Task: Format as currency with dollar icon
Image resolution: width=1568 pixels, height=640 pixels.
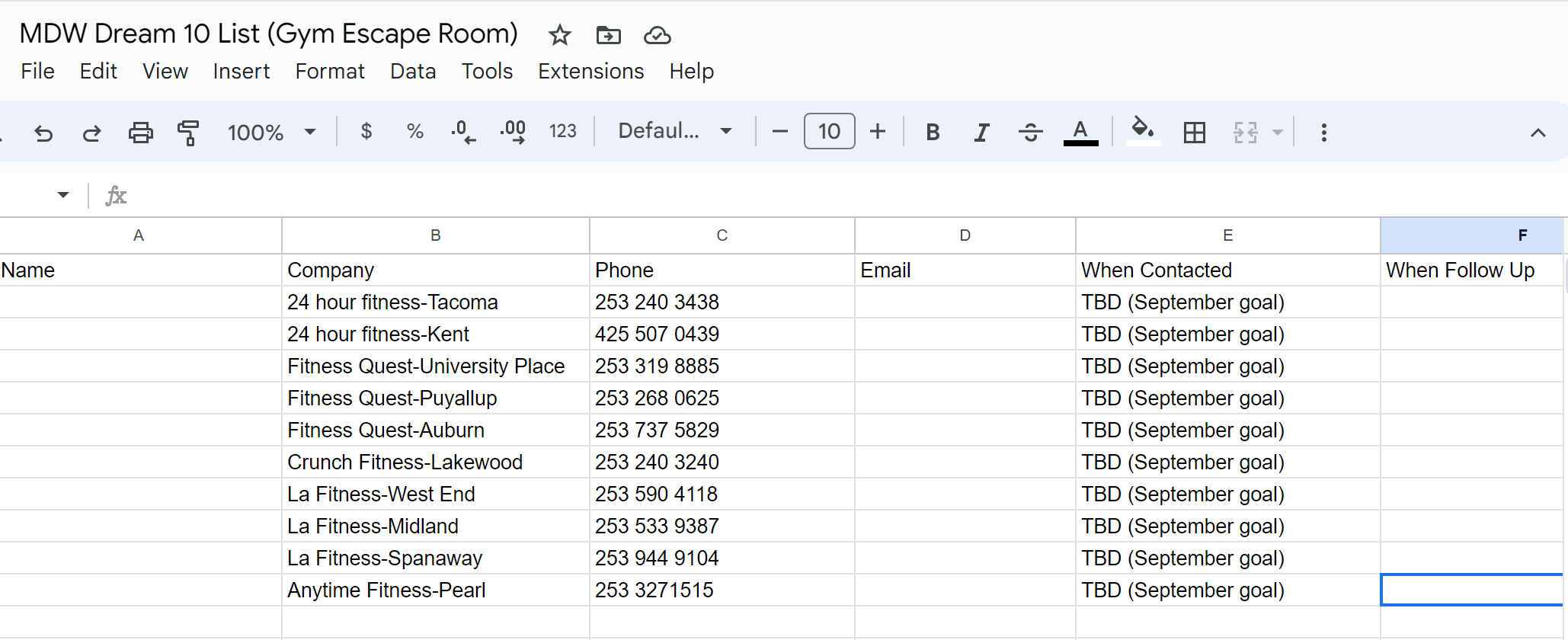Action: [x=366, y=131]
